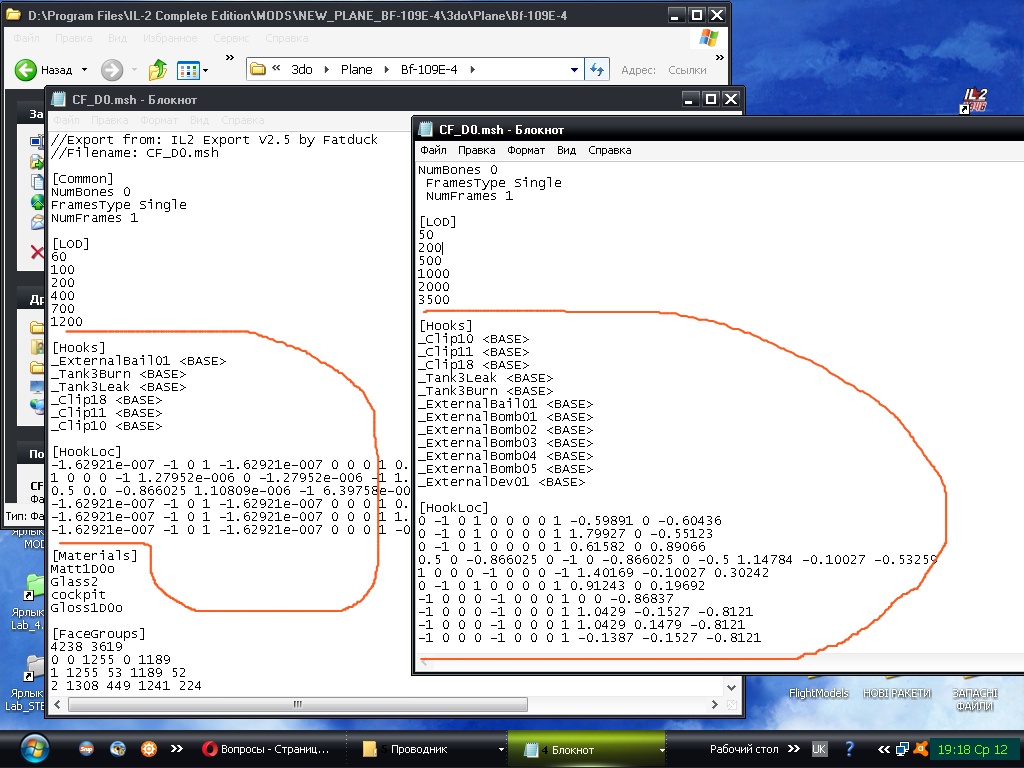Open Блокнот taskbar group dropdown arrow

click(662, 750)
